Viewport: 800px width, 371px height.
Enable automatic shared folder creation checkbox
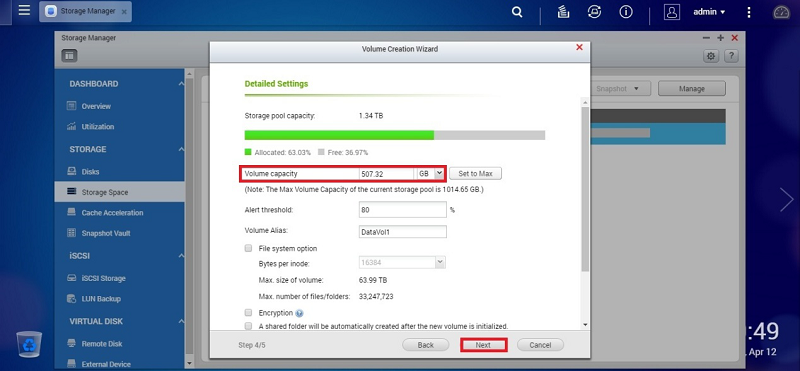point(248,326)
